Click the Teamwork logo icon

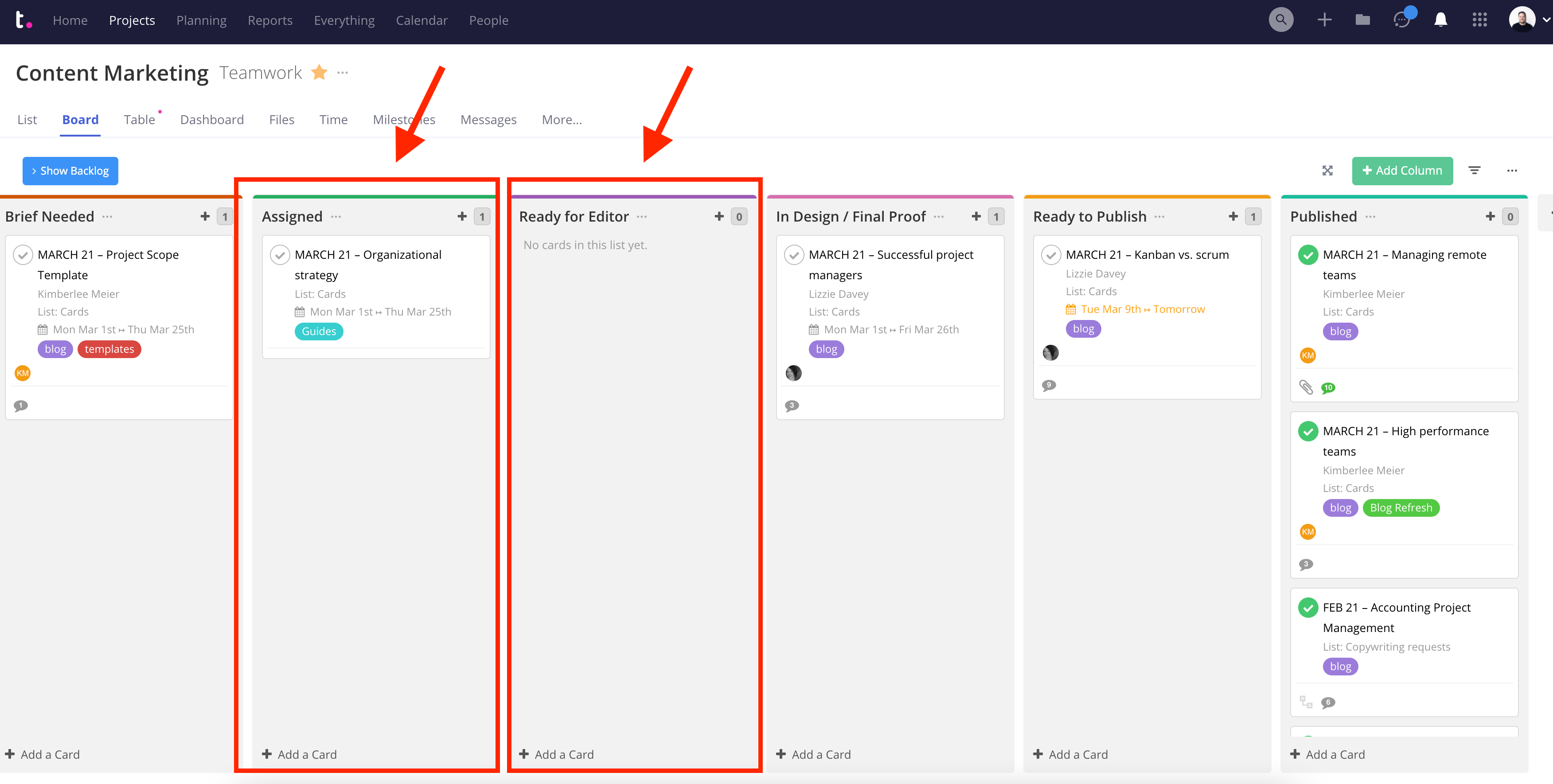tap(23, 20)
